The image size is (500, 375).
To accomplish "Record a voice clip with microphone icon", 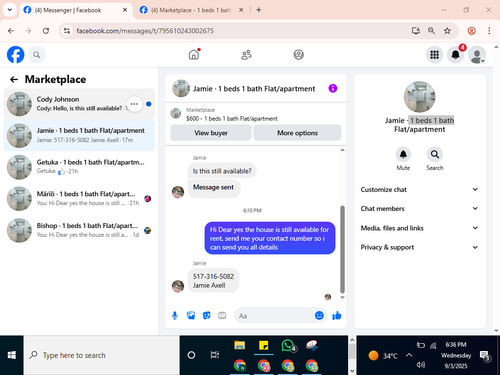I will pyautogui.click(x=175, y=315).
